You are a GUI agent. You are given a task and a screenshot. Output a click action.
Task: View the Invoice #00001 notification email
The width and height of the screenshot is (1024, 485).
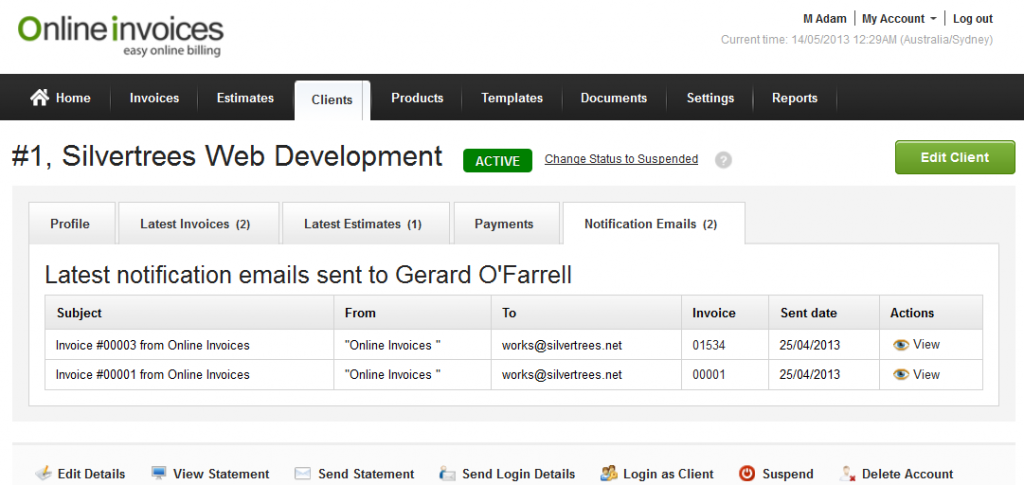coord(916,375)
